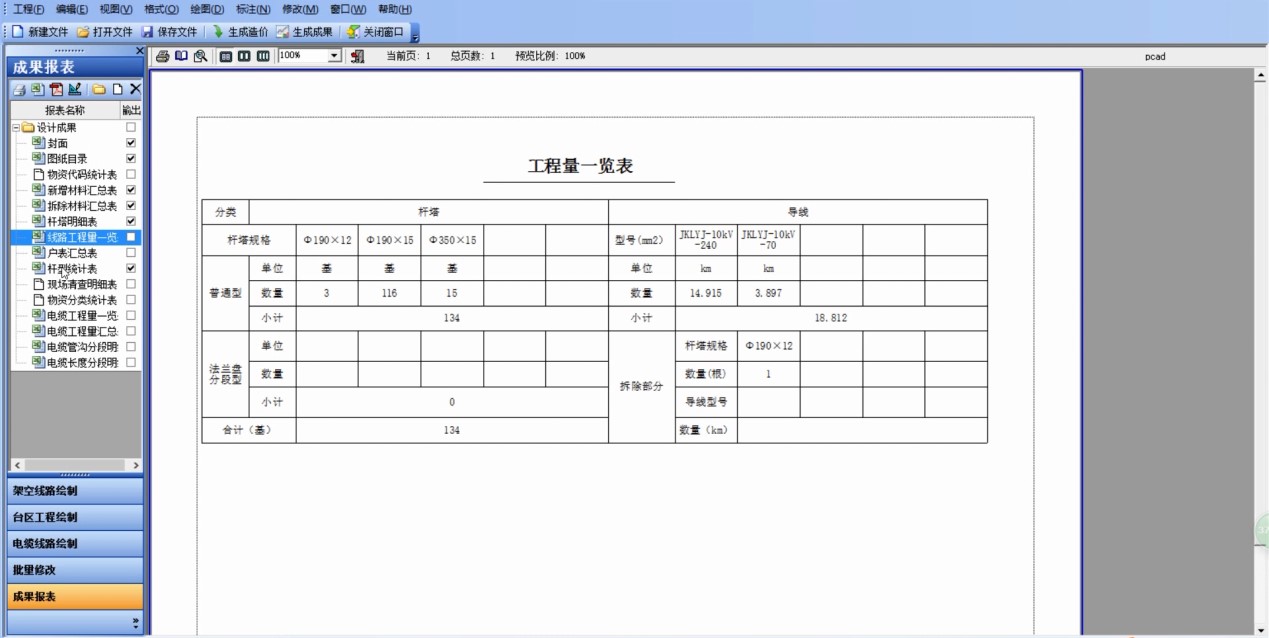The height and width of the screenshot is (638, 1269).
Task: Open the 批量修改 panel tab
Action: click(75, 570)
